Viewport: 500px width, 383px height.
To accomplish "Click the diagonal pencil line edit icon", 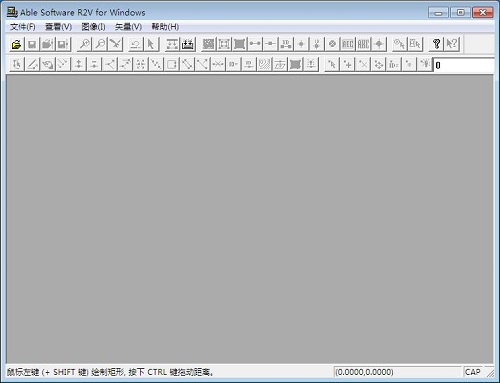I will (32, 64).
